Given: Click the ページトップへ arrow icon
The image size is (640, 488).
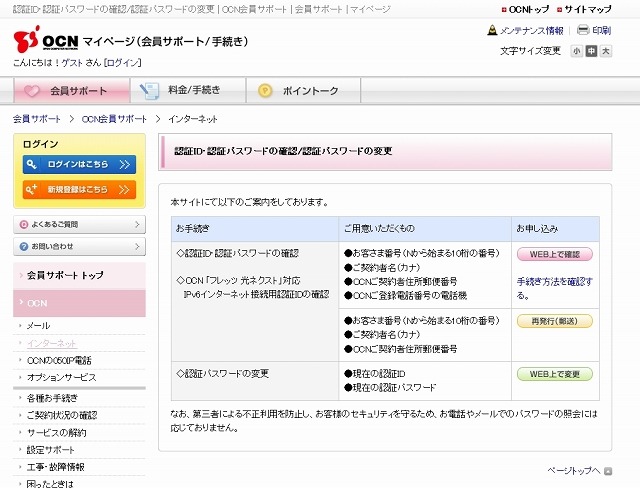Looking at the screenshot, I should tap(608, 471).
